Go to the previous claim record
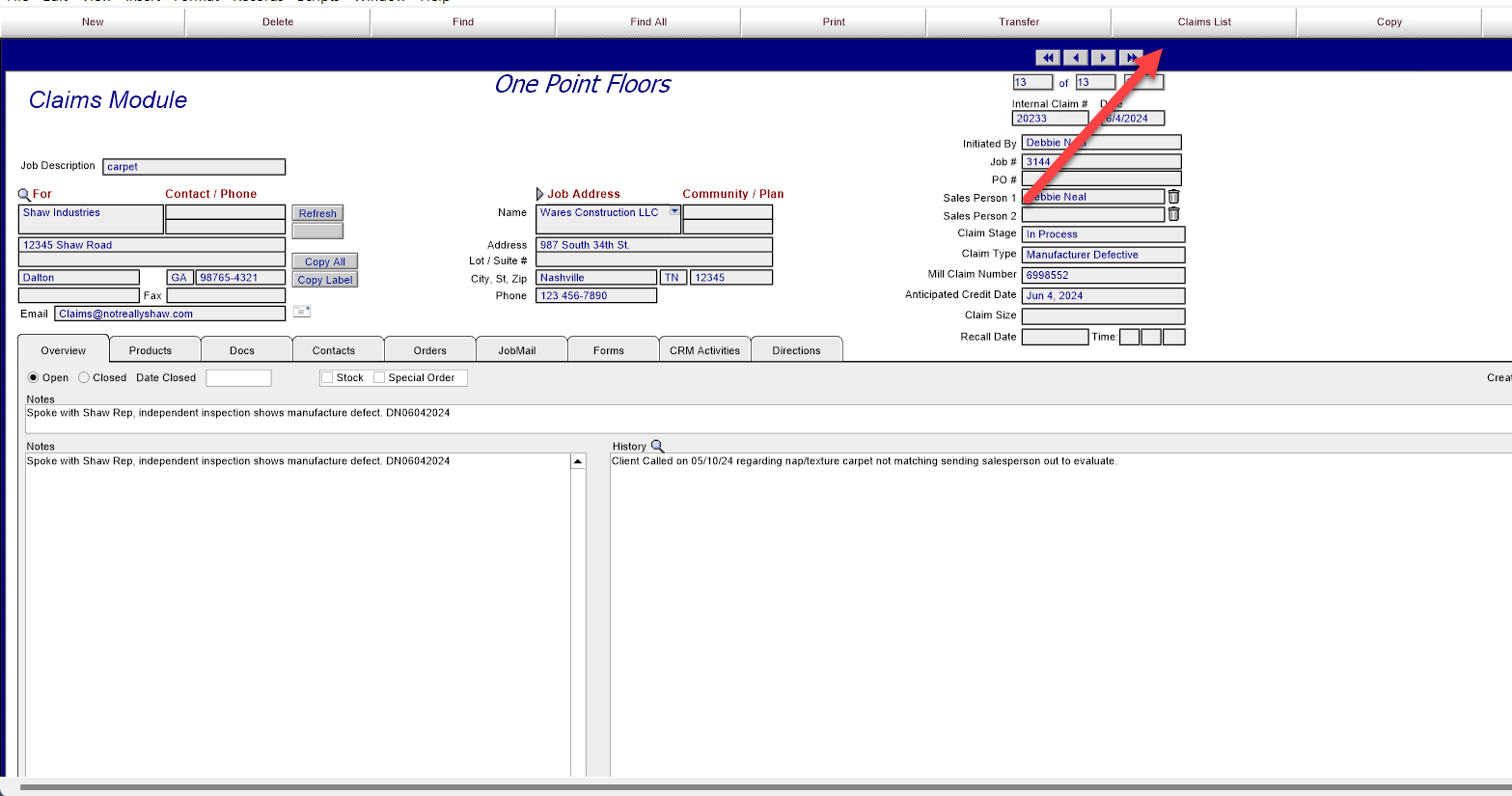The width and height of the screenshot is (1512, 796). [1076, 58]
